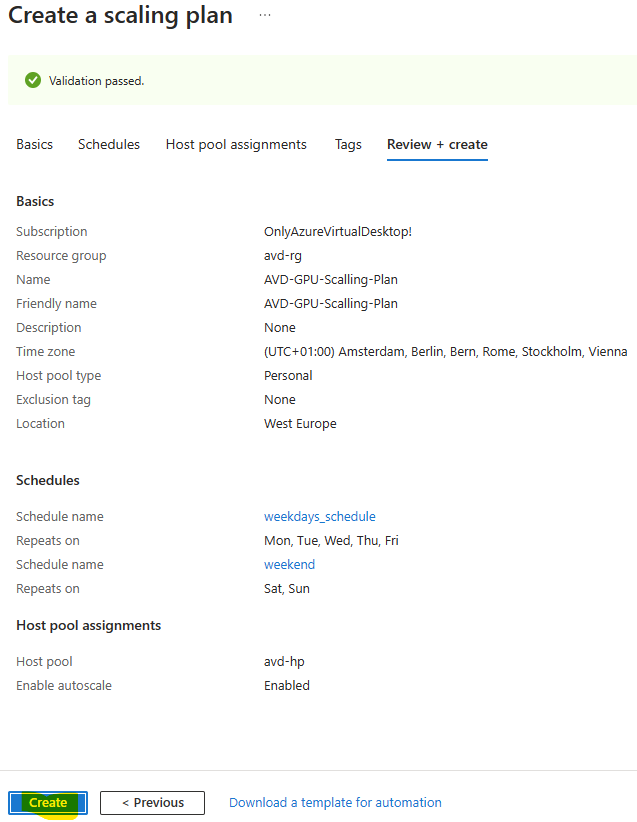Click host pool type value Personal

point(288,375)
